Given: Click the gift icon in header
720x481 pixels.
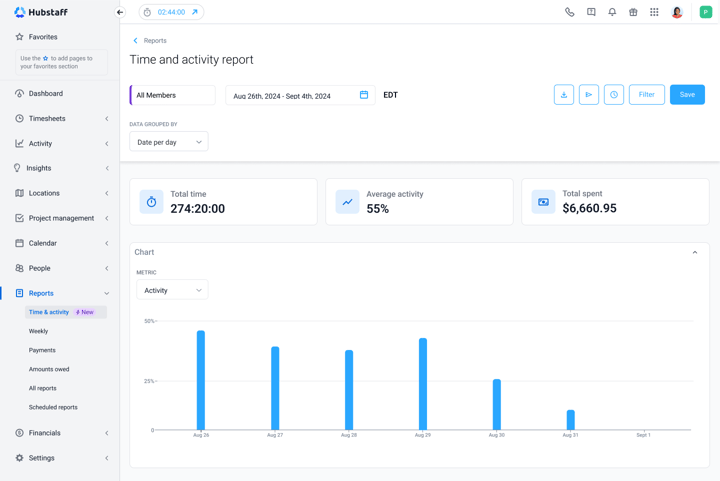Looking at the screenshot, I should (633, 12).
